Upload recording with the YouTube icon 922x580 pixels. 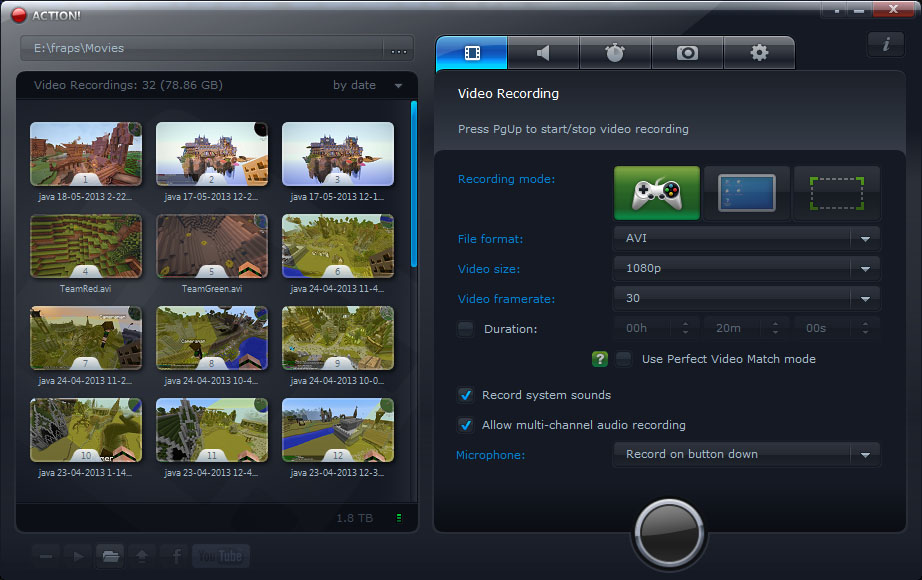220,556
